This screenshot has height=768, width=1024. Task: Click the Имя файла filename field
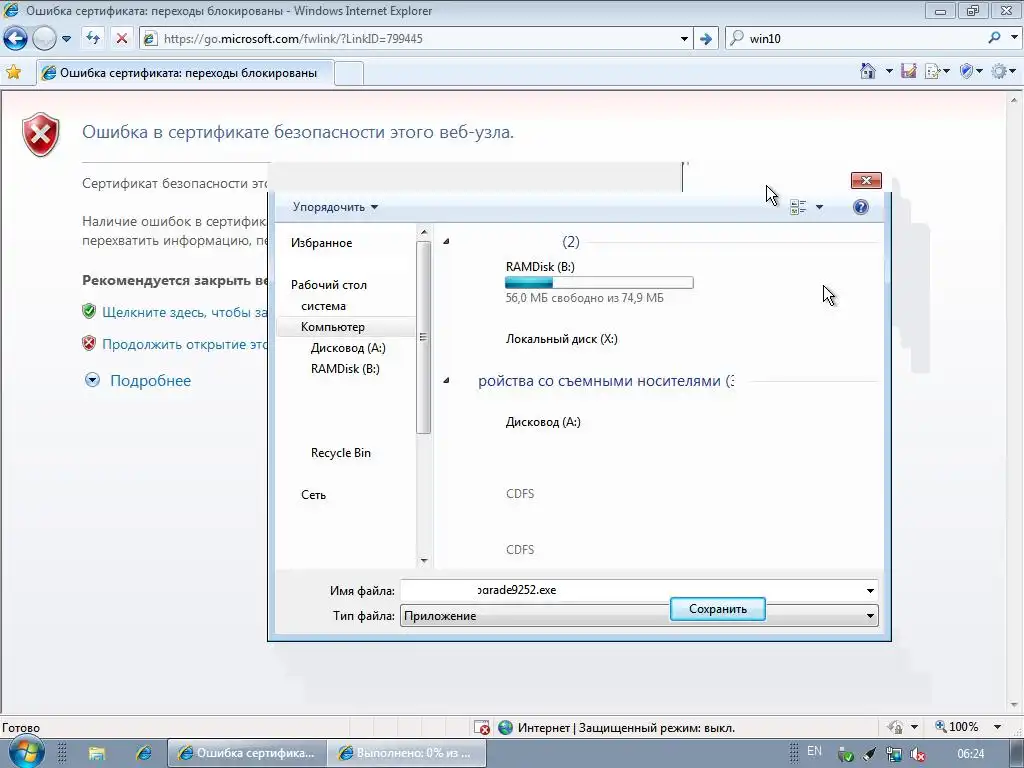tap(631, 590)
